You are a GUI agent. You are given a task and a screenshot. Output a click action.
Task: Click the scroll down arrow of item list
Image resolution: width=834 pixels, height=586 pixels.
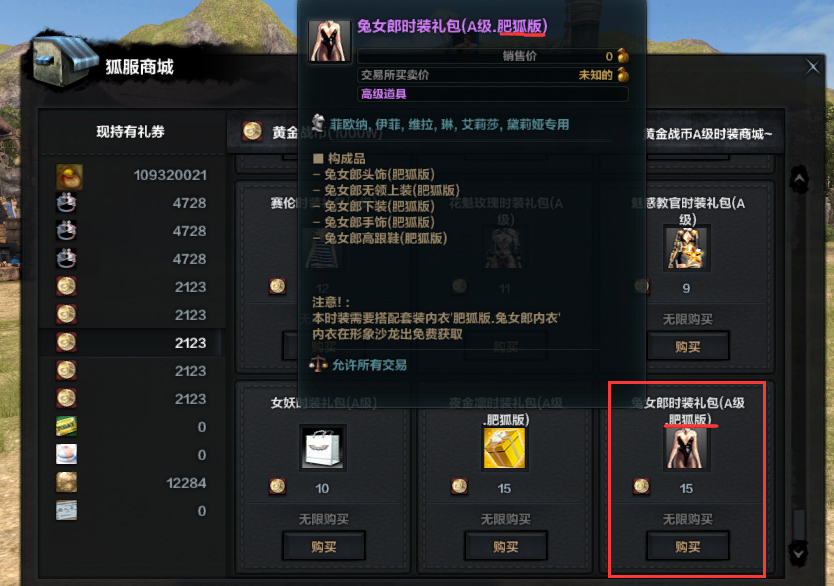click(799, 553)
